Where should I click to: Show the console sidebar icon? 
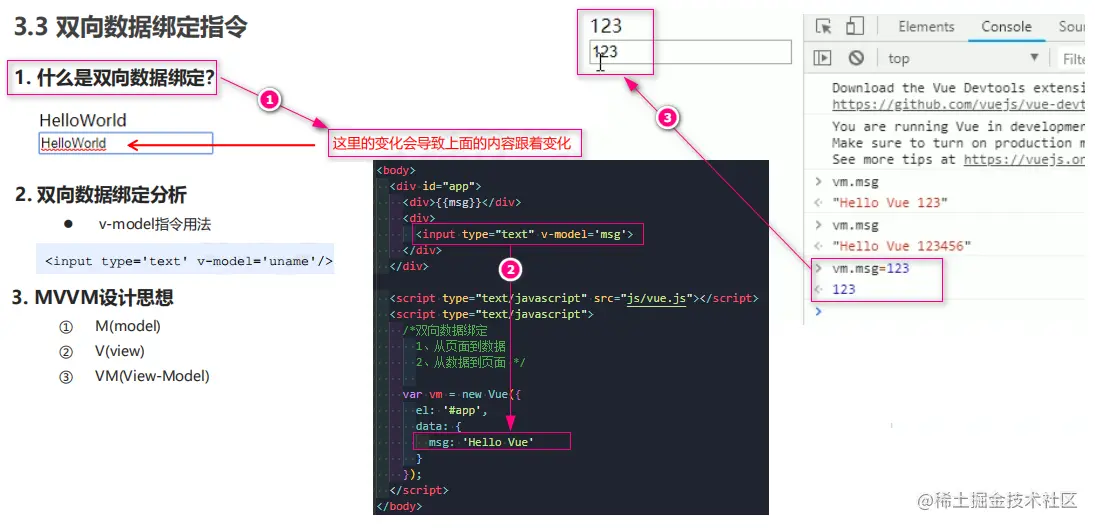coord(823,58)
